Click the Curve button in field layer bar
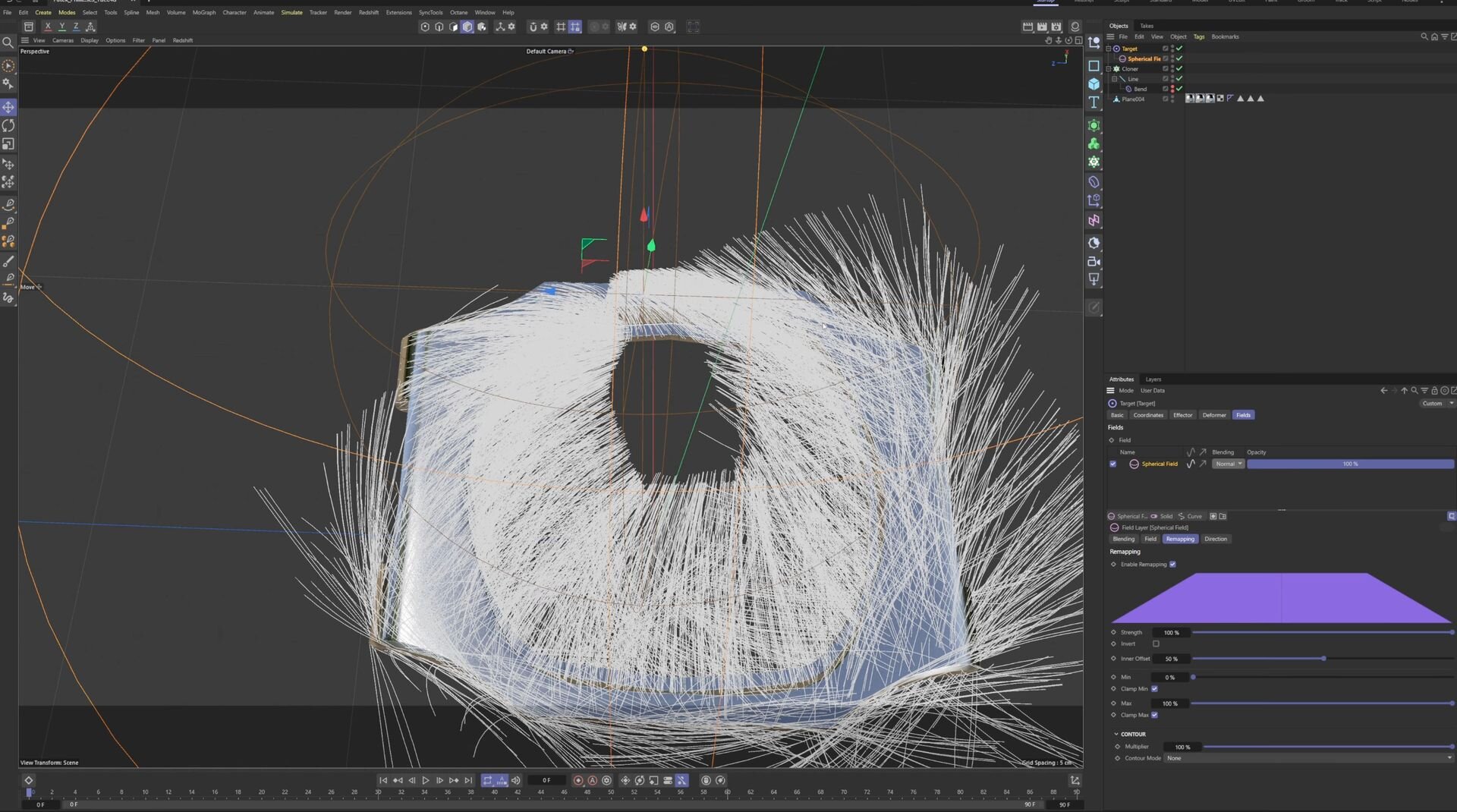 tap(1190, 516)
